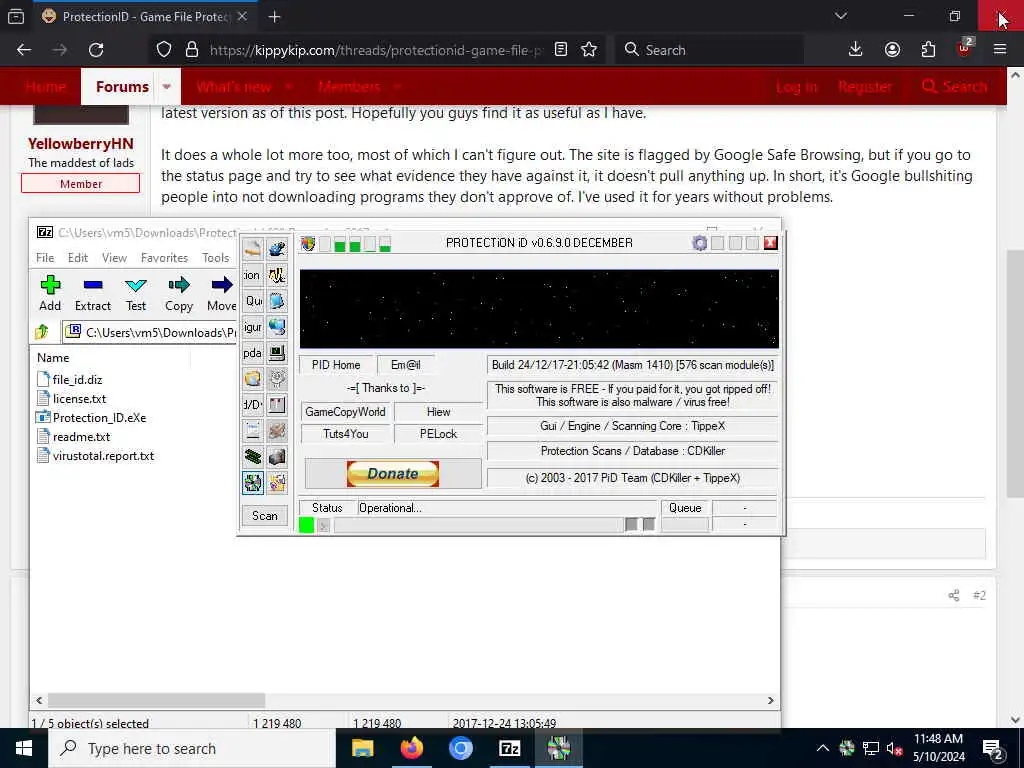This screenshot has width=1024, height=768.
Task: Click the GameCopyWorld button
Action: pos(345,412)
